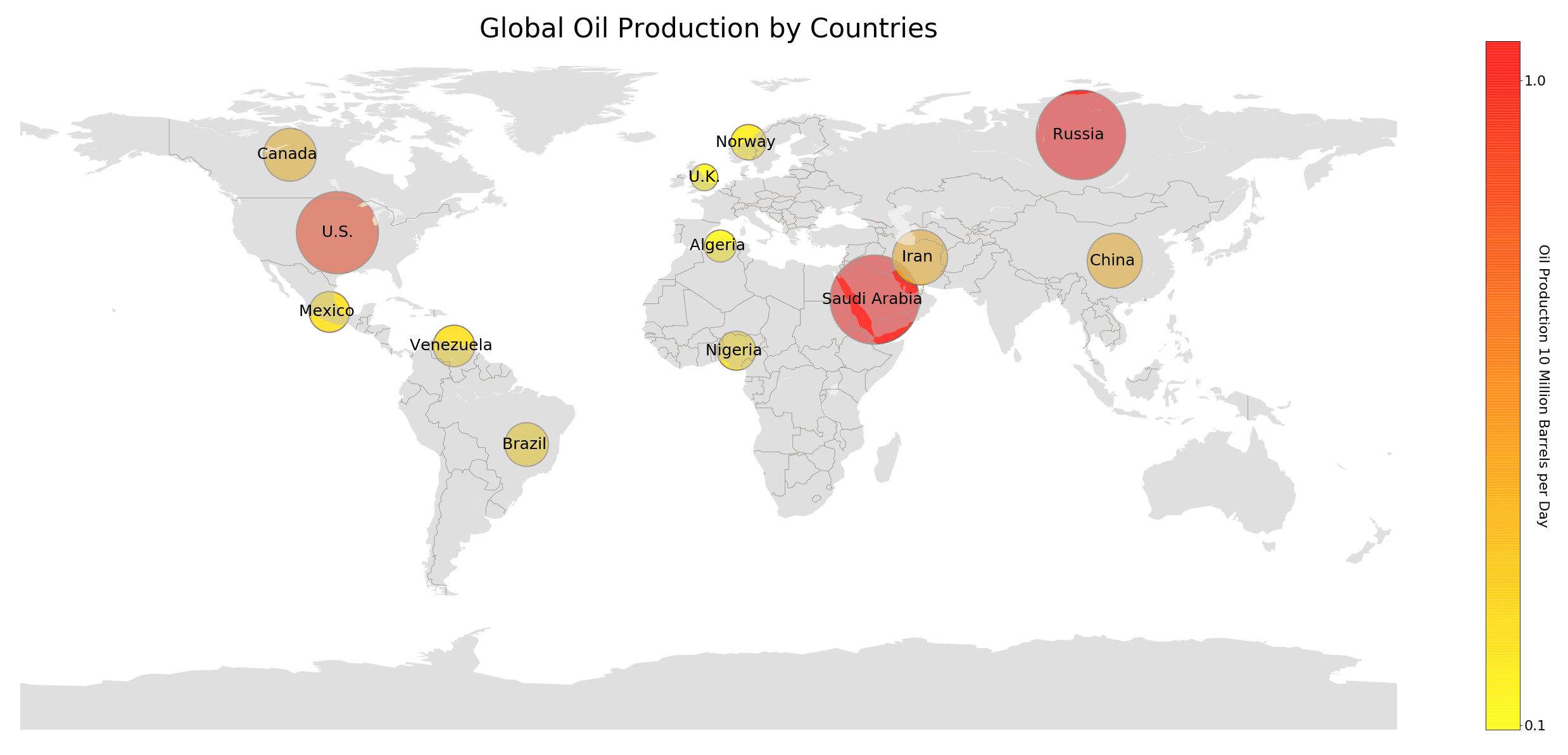This screenshot has width=1568, height=755.
Task: Select the U.K. bubble marker
Action: point(704,177)
